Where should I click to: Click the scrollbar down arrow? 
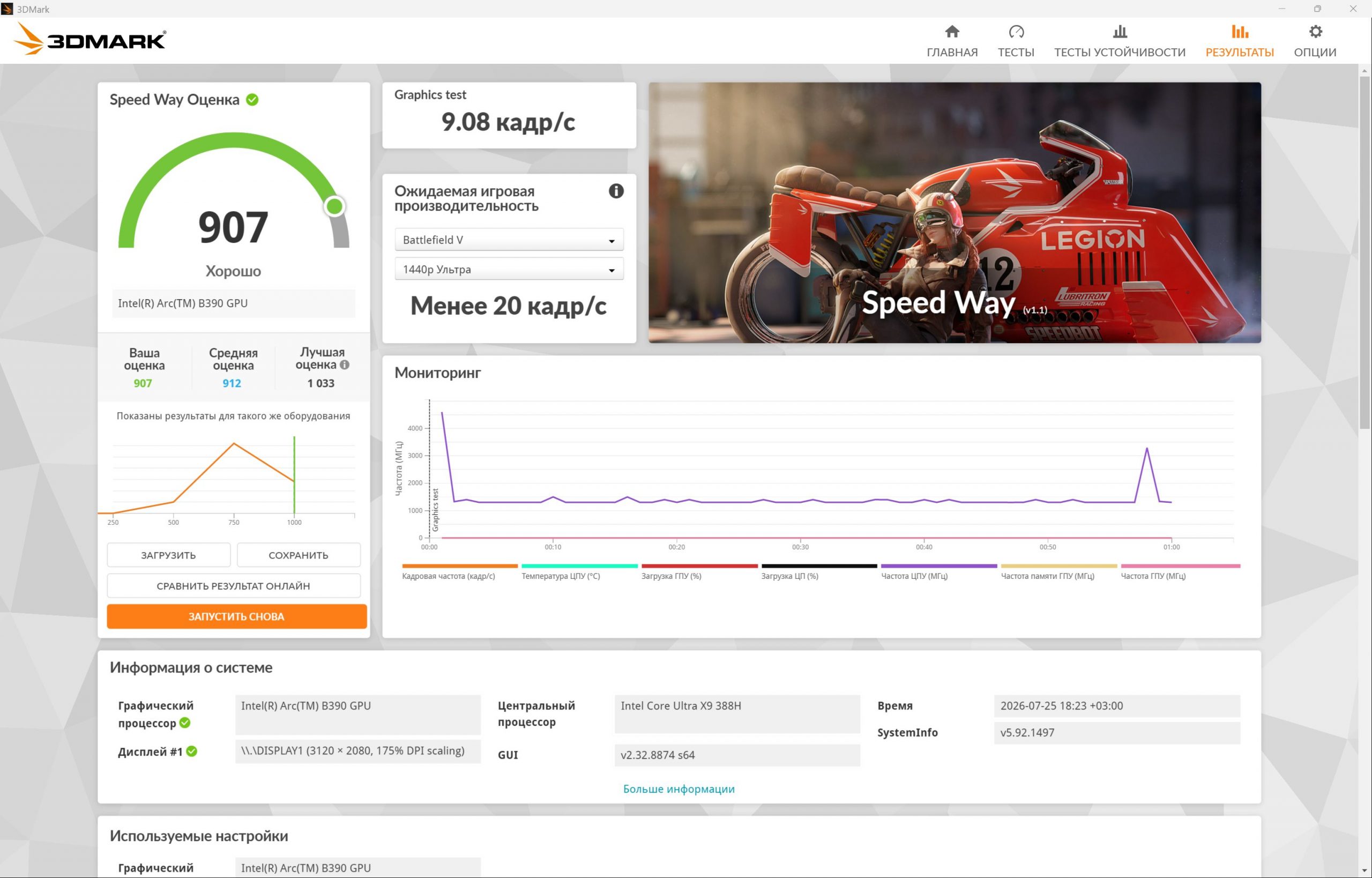point(1364,872)
